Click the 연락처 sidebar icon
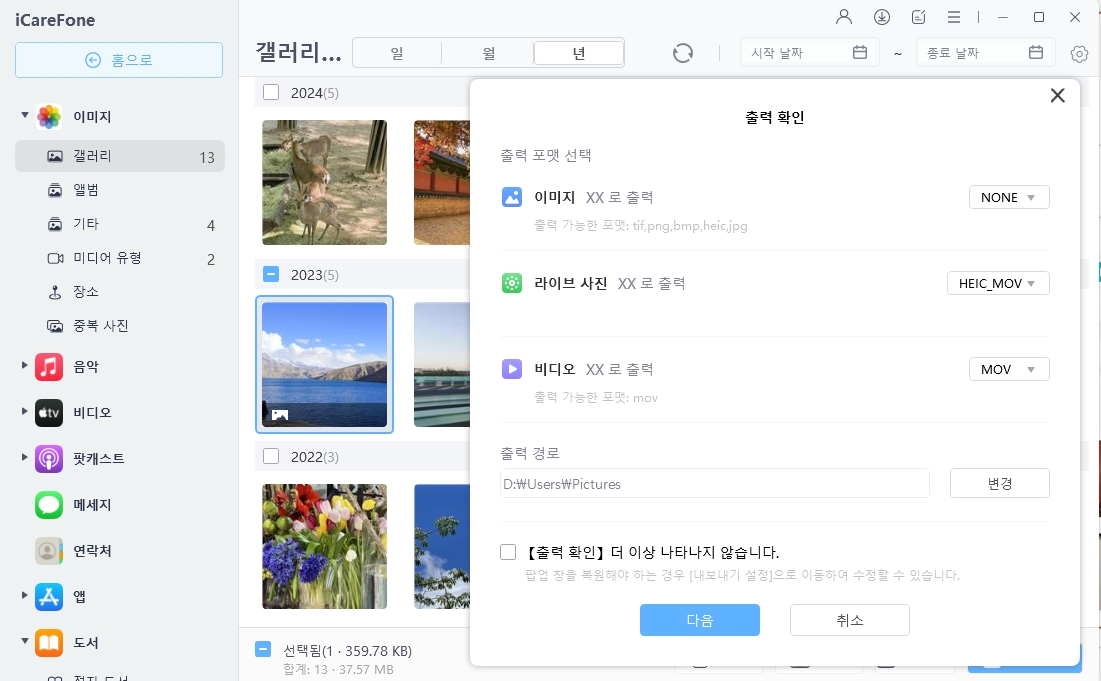 click(48, 551)
